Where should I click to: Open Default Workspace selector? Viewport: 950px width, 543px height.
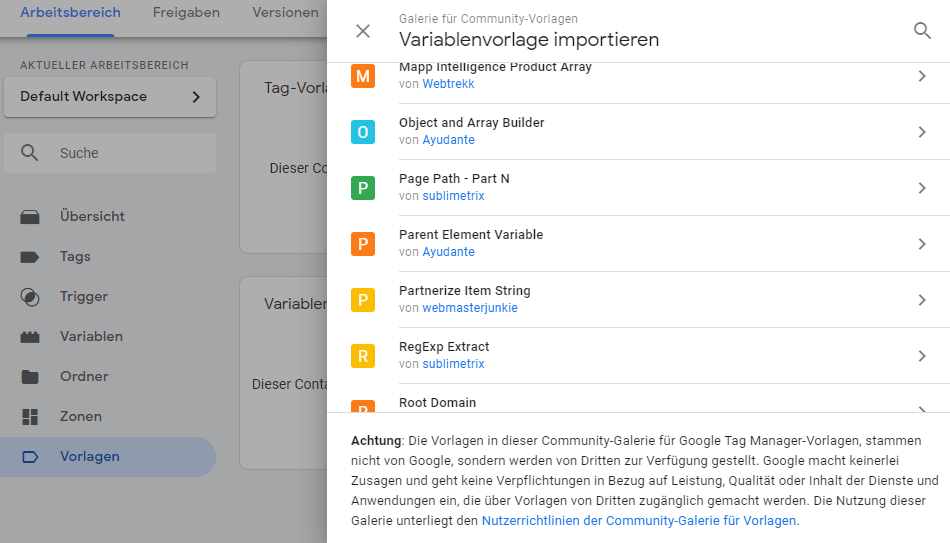pyautogui.click(x=110, y=97)
